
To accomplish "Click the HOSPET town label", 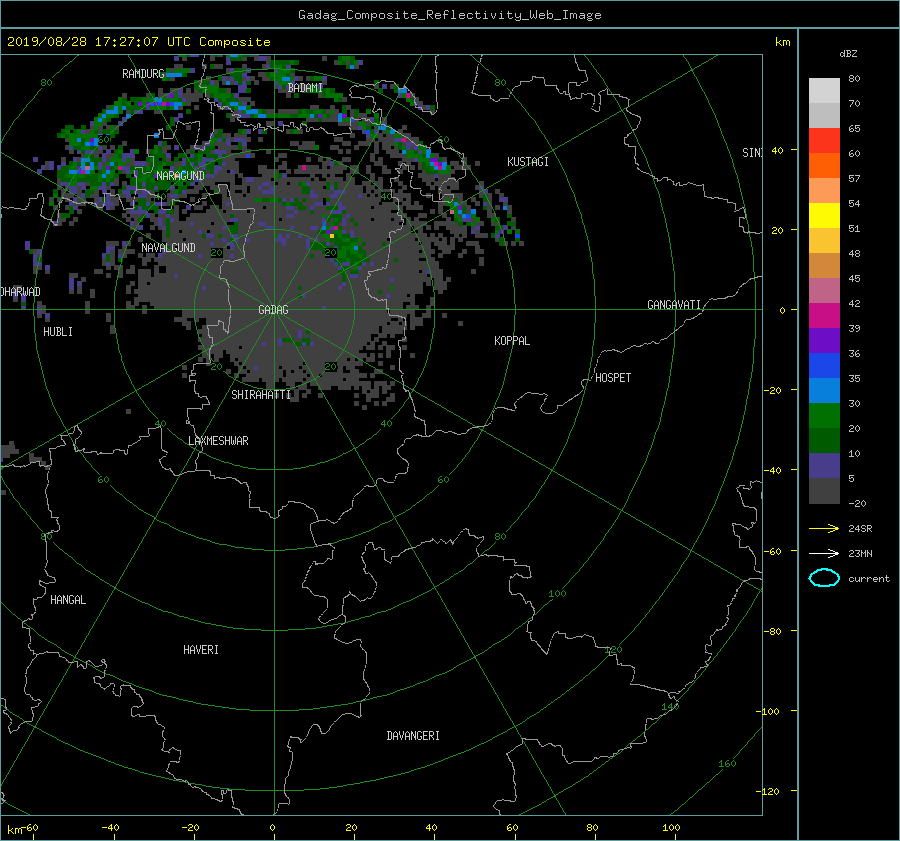I will (613, 378).
